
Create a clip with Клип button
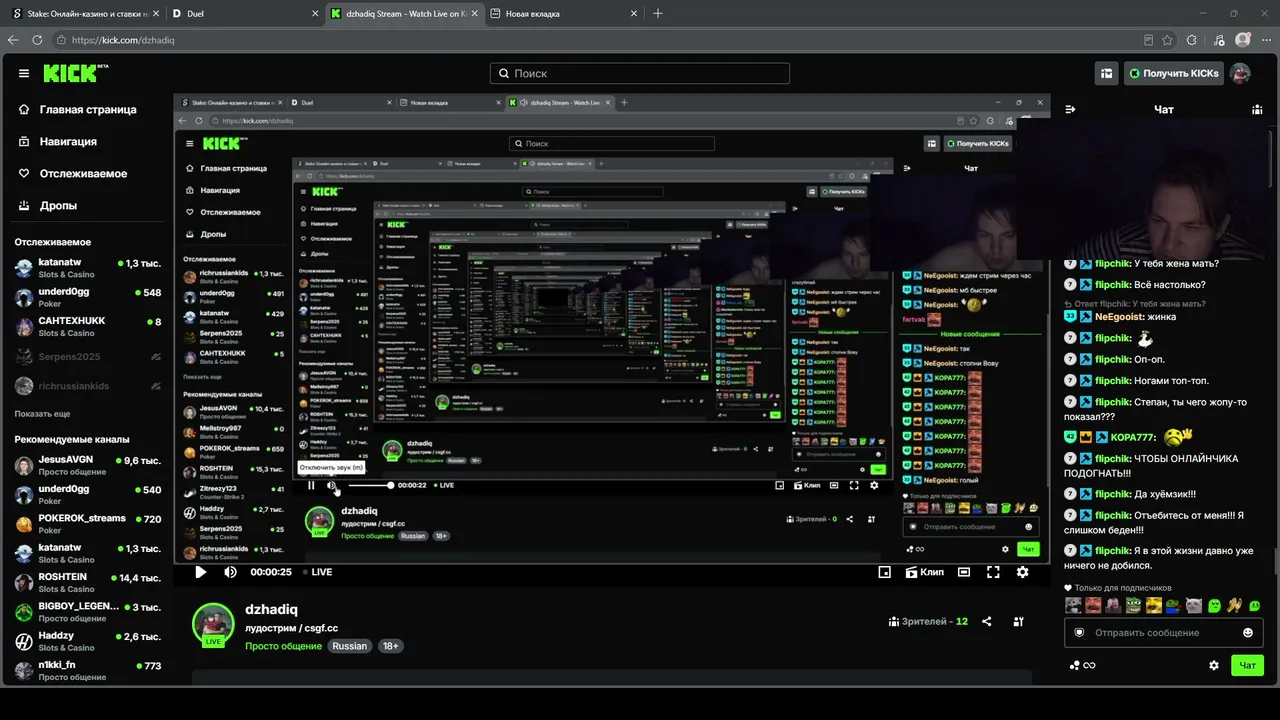[x=924, y=572]
